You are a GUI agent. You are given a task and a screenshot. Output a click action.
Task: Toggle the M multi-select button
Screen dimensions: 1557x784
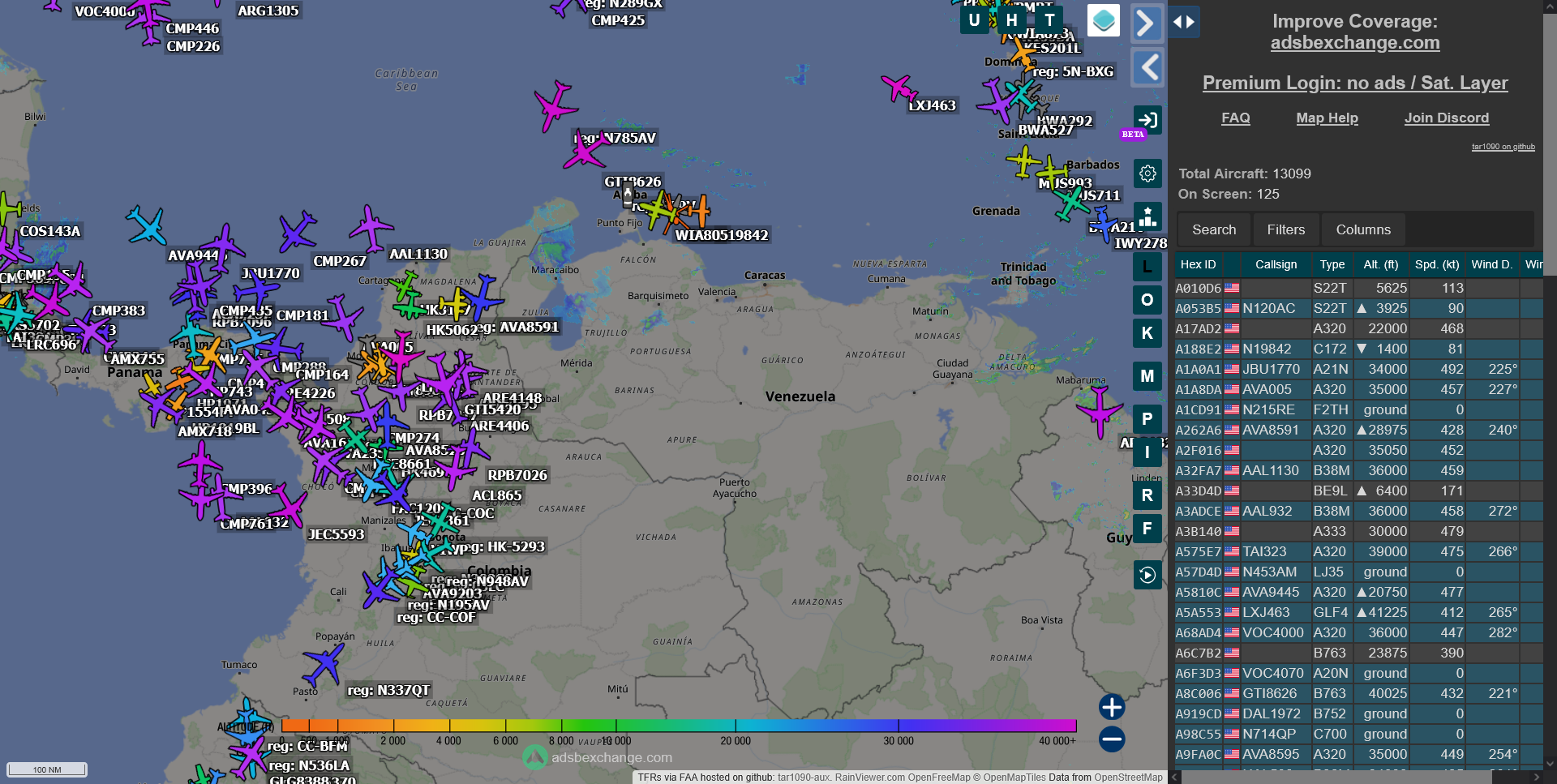tap(1147, 375)
